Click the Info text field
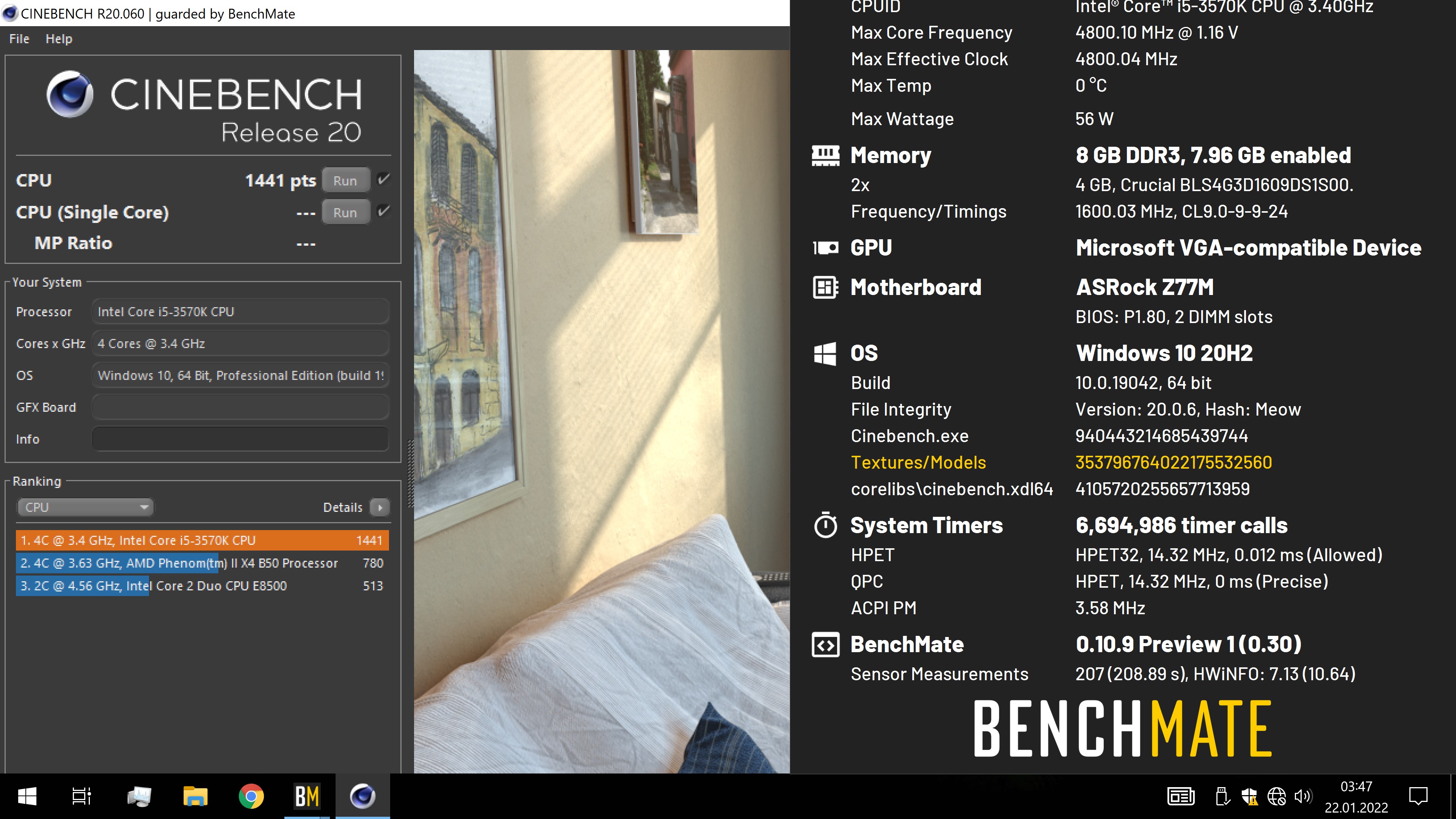Image resolution: width=1456 pixels, height=819 pixels. [x=240, y=439]
